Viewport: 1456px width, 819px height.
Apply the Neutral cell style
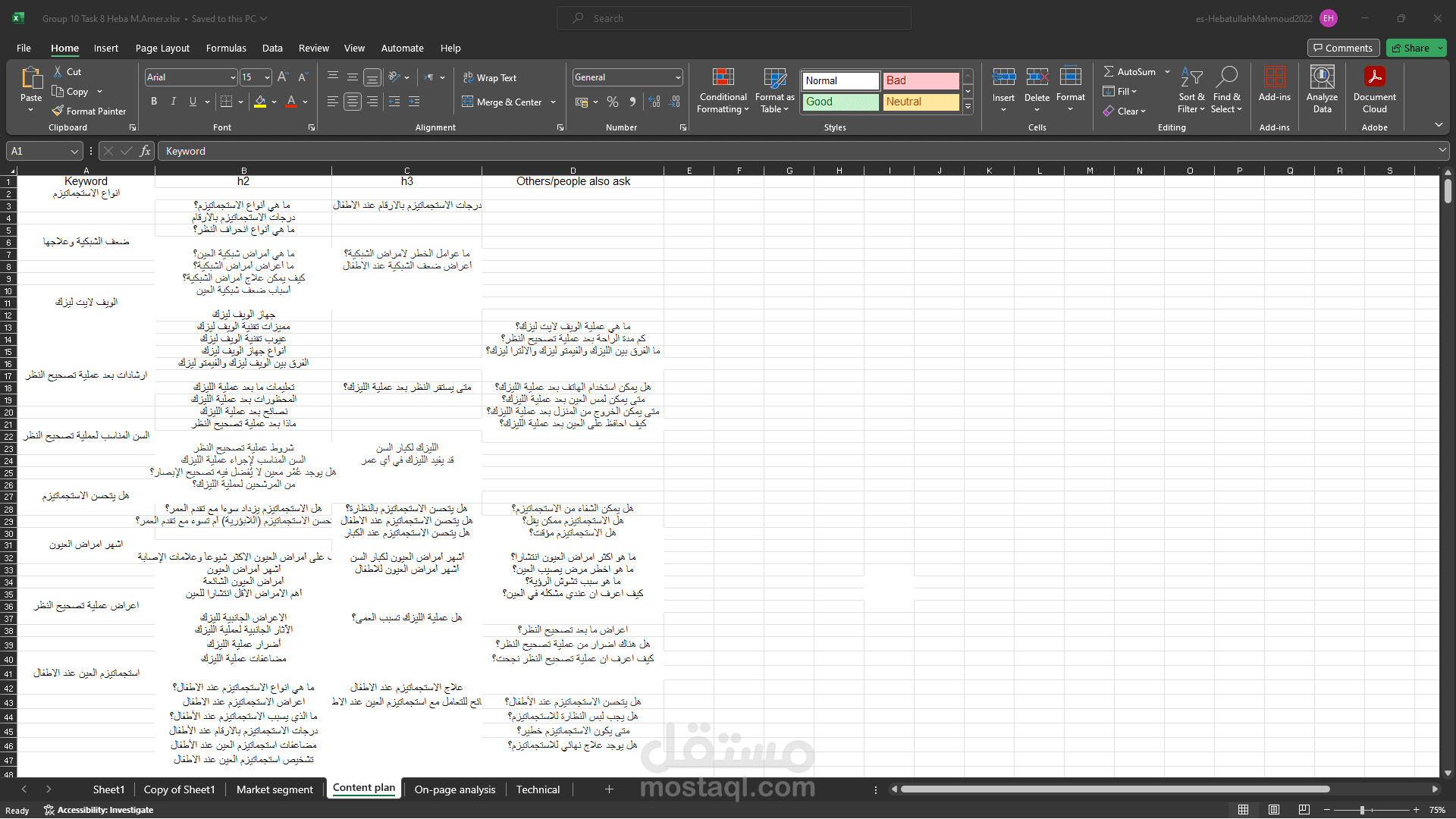pos(921,102)
